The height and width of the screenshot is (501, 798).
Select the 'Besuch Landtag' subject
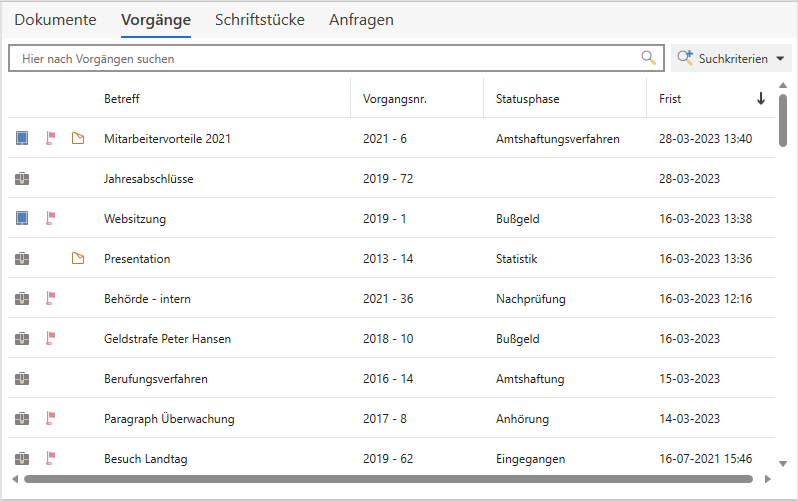(146, 459)
